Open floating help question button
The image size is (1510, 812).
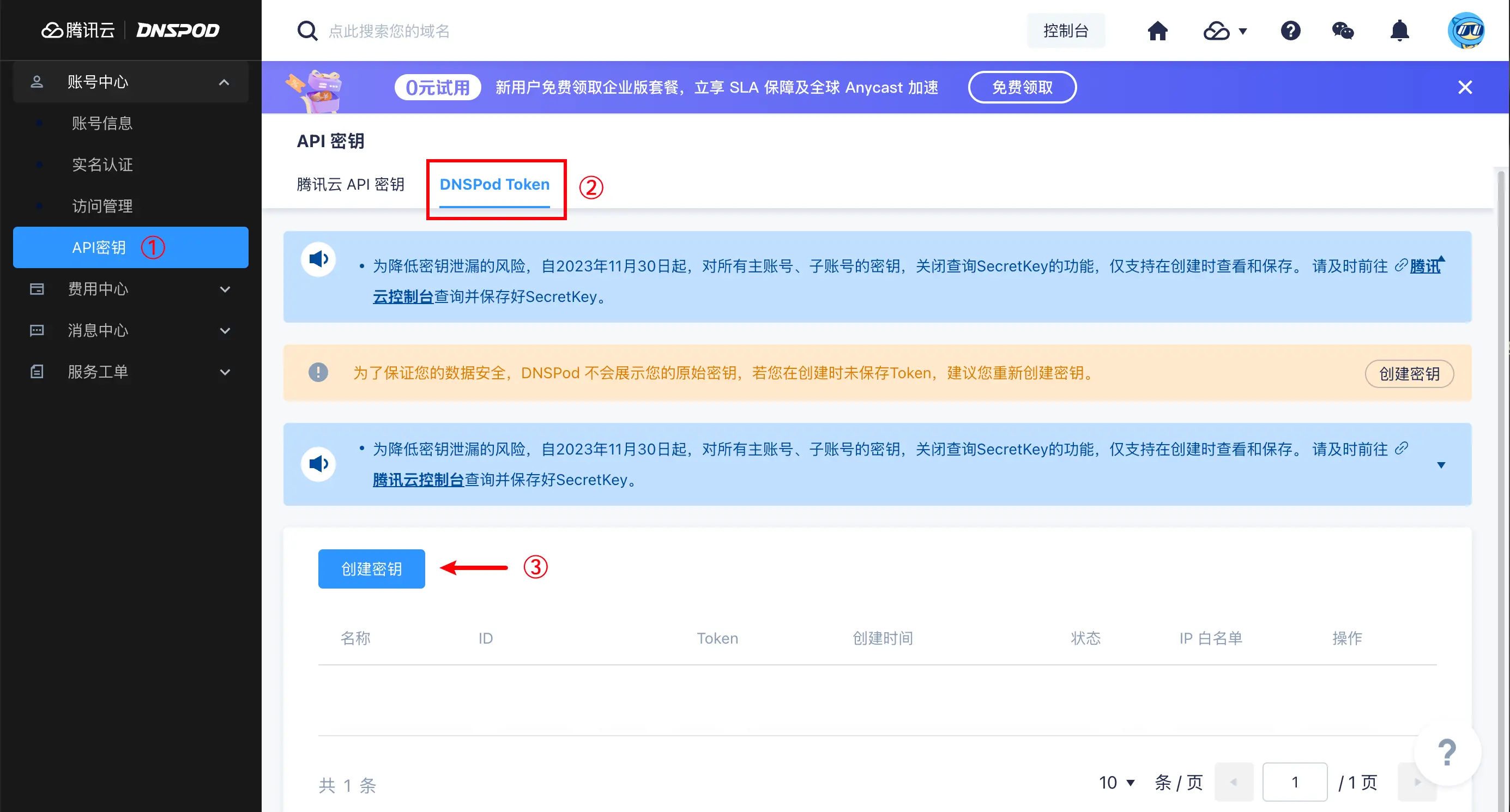(1447, 752)
